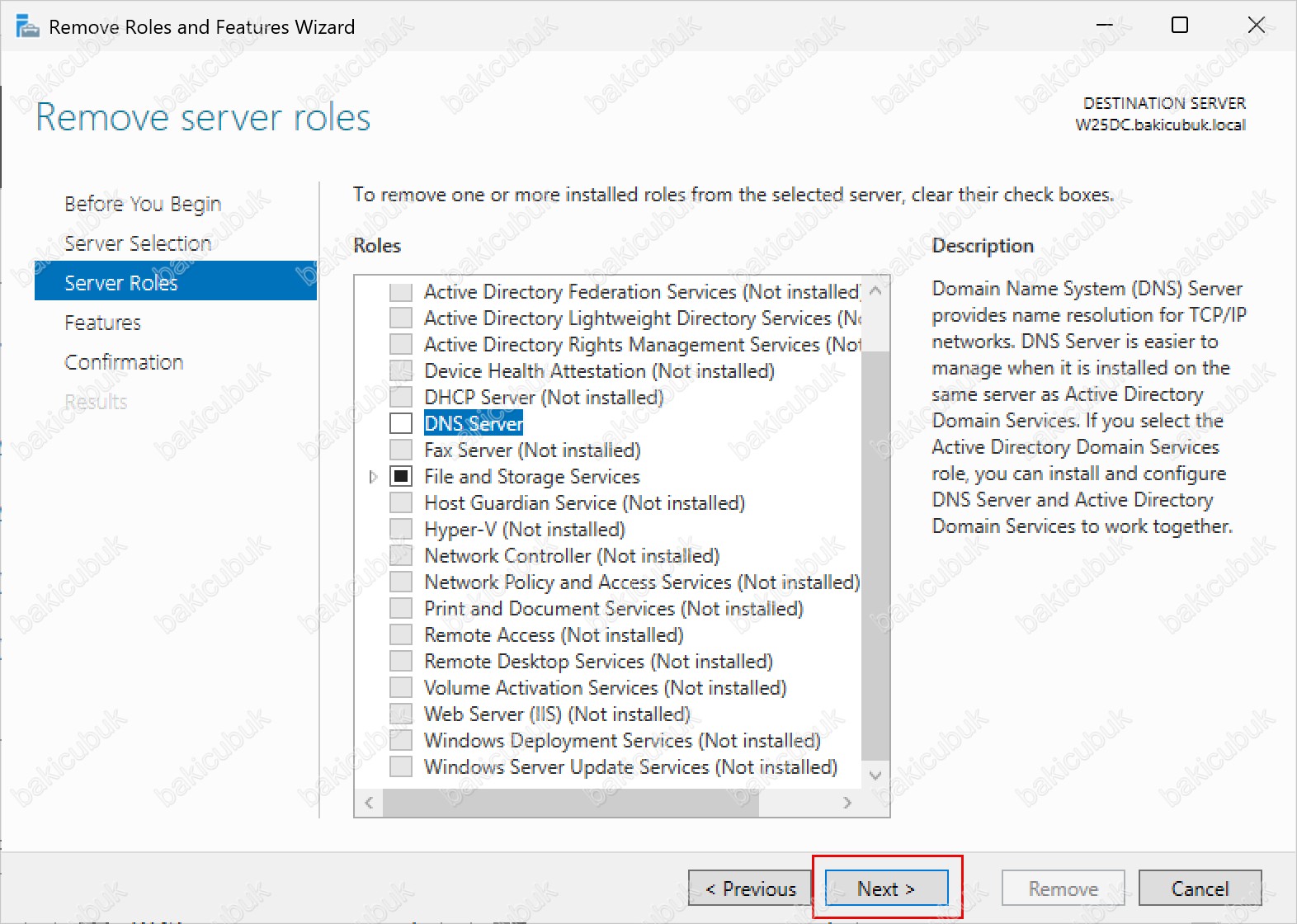Select Windows Server Update Services row
This screenshot has height=924, width=1297.
630,766
